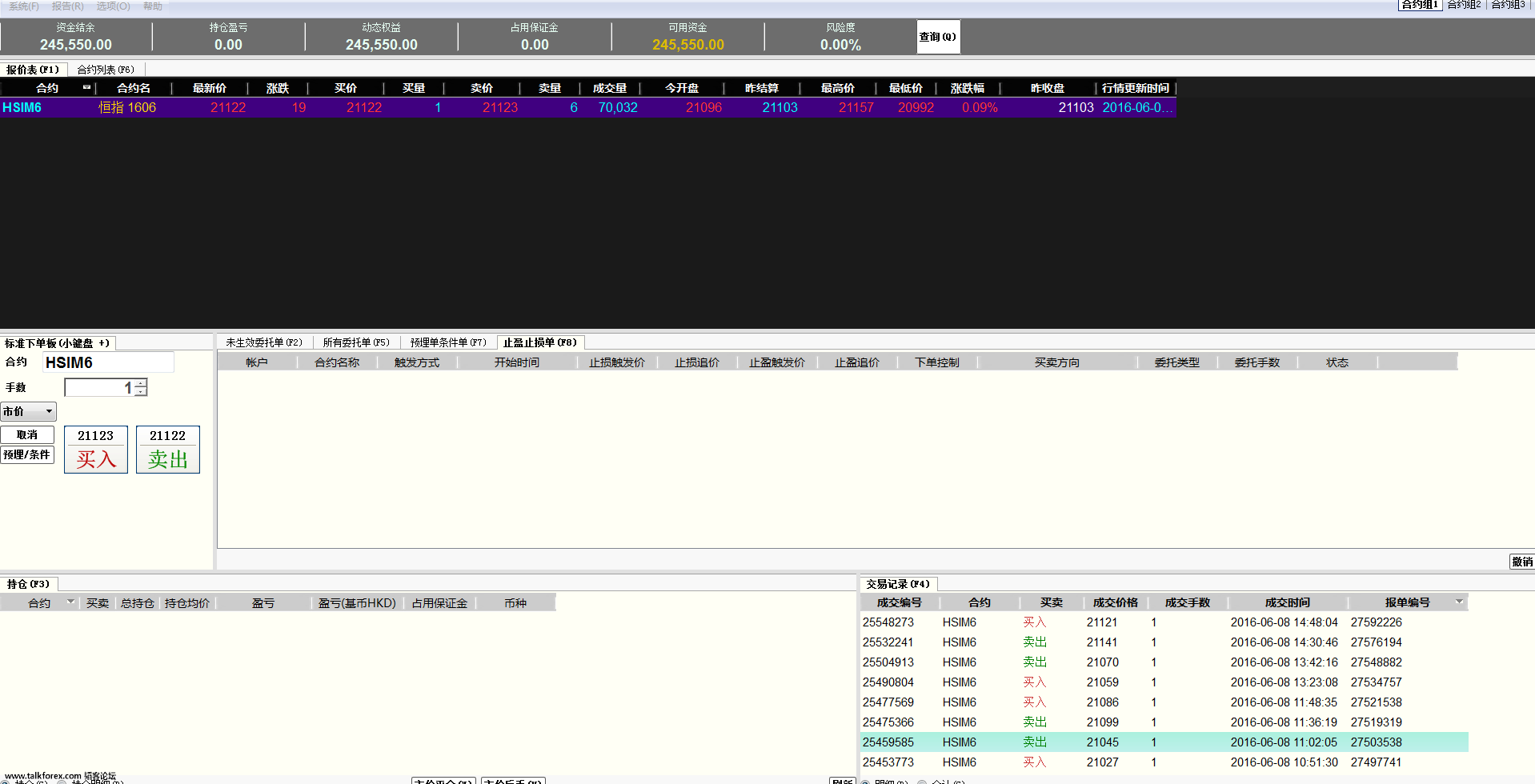Click order number 27592226
Image resolution: width=1535 pixels, height=784 pixels.
click(x=1376, y=622)
